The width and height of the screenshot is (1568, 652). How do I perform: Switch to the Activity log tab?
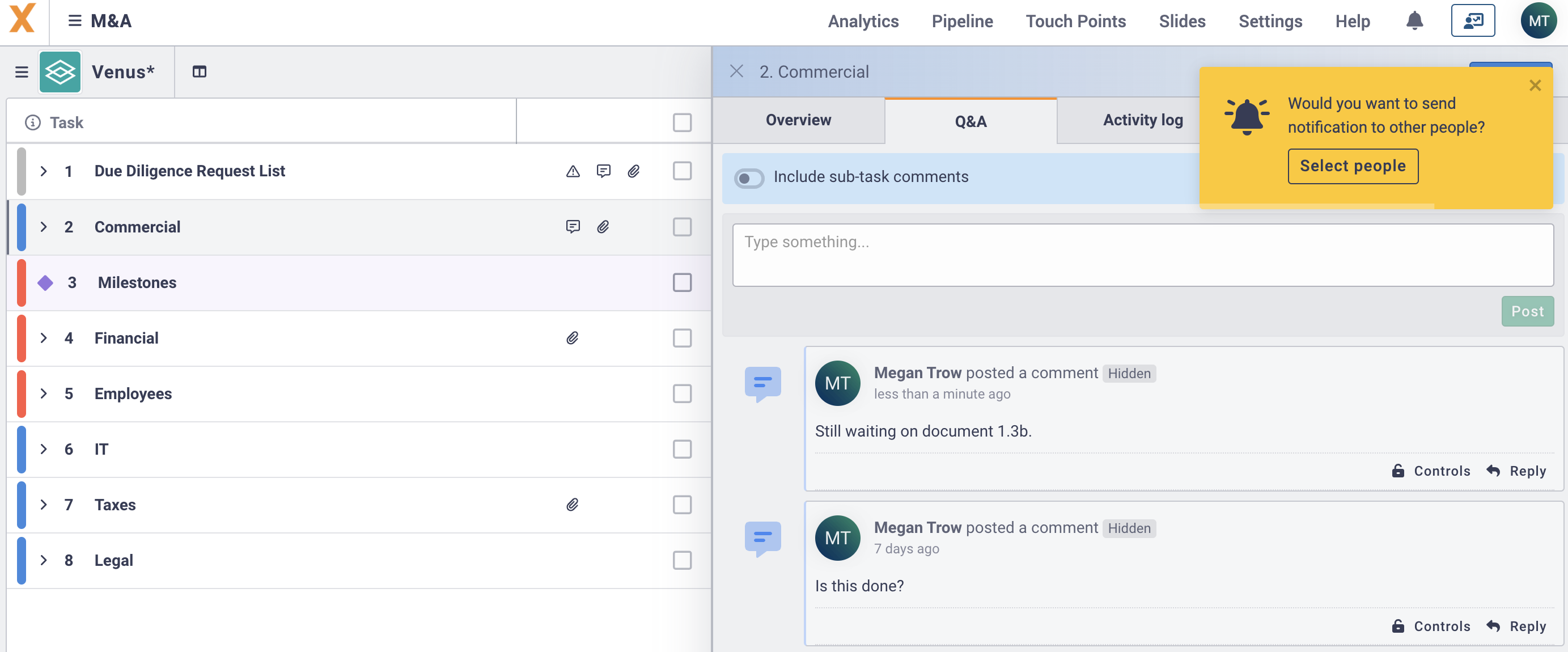click(1142, 121)
